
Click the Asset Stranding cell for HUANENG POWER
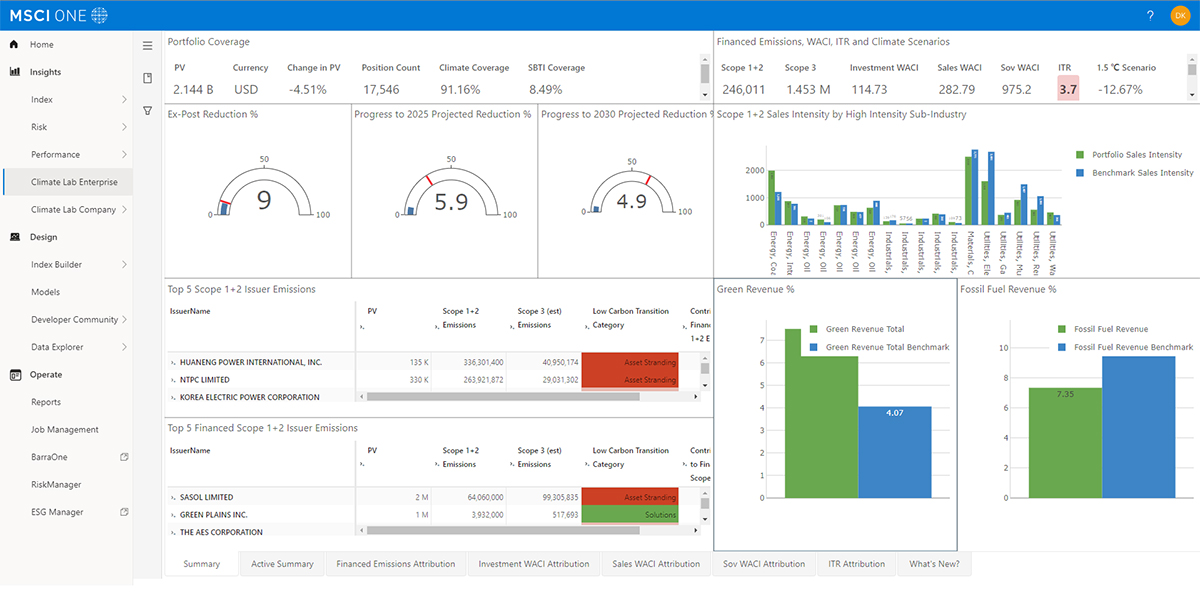(630, 362)
